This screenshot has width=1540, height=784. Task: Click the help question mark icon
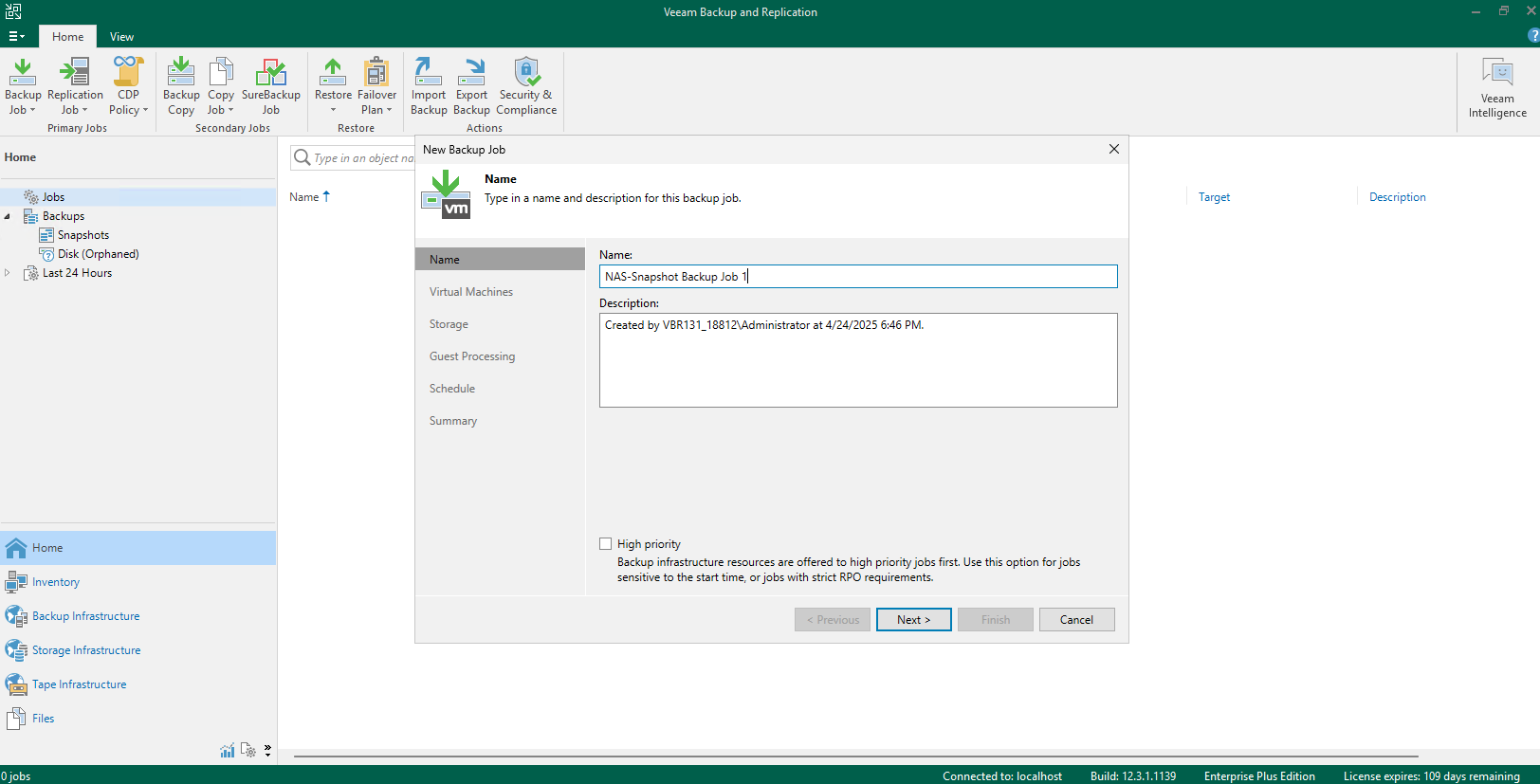[1533, 35]
